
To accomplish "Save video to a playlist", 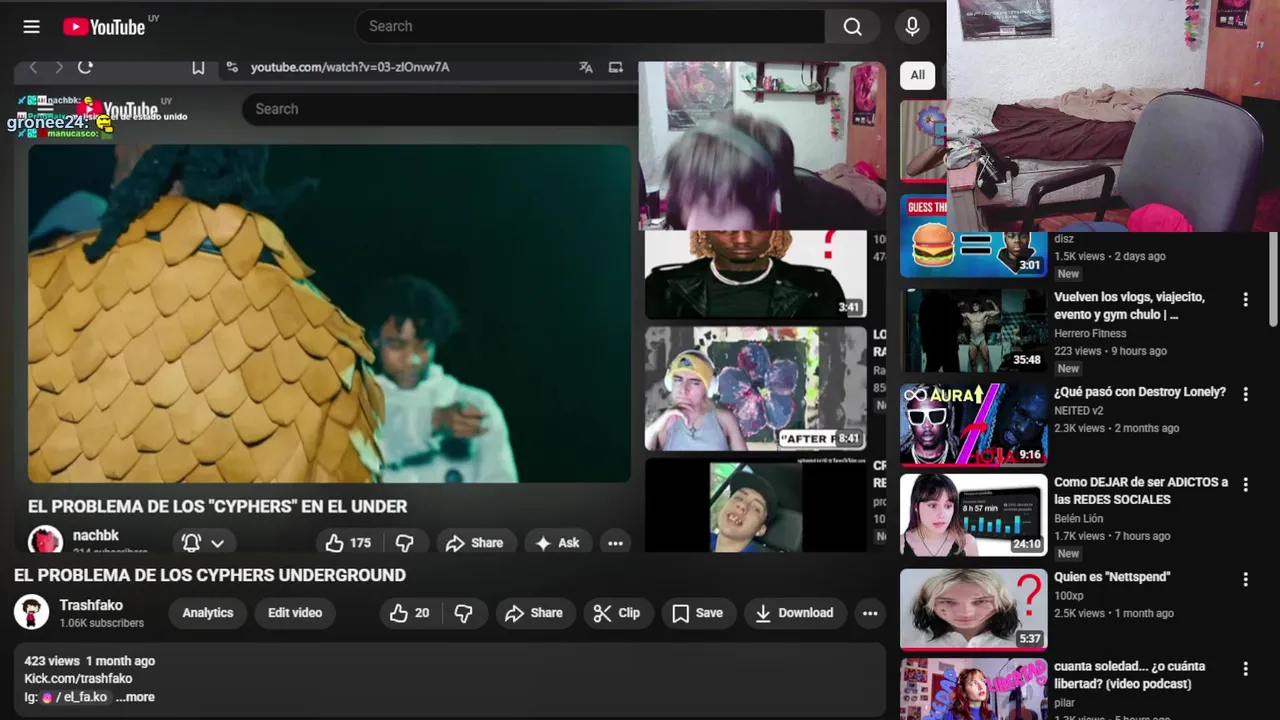I will [x=697, y=613].
